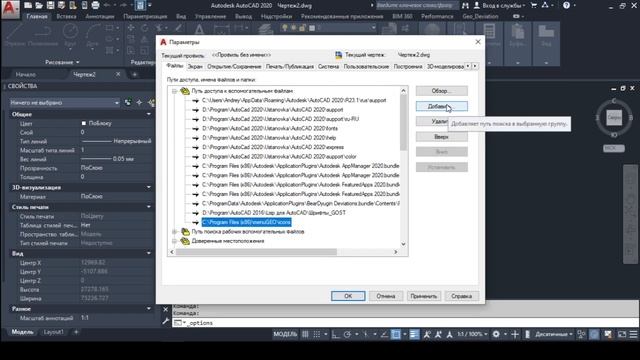Viewport: 640px width, 360px height.
Task: Open the Help question mark icon
Action: pyautogui.click(x=567, y=5)
